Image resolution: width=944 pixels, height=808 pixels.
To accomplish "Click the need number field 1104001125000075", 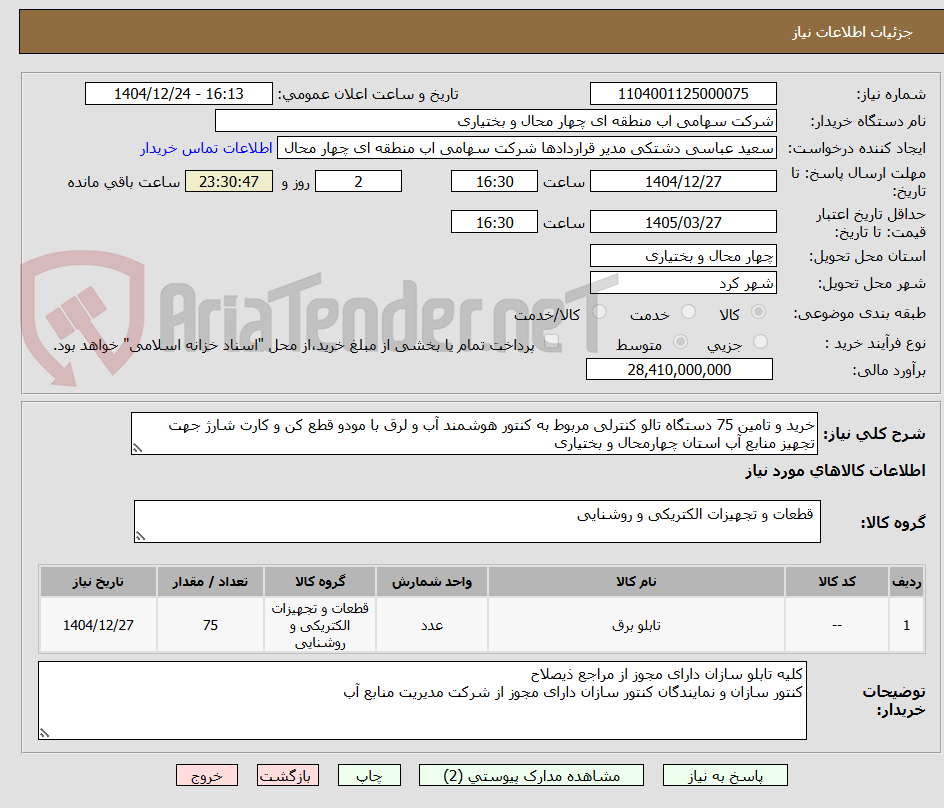I will (683, 94).
